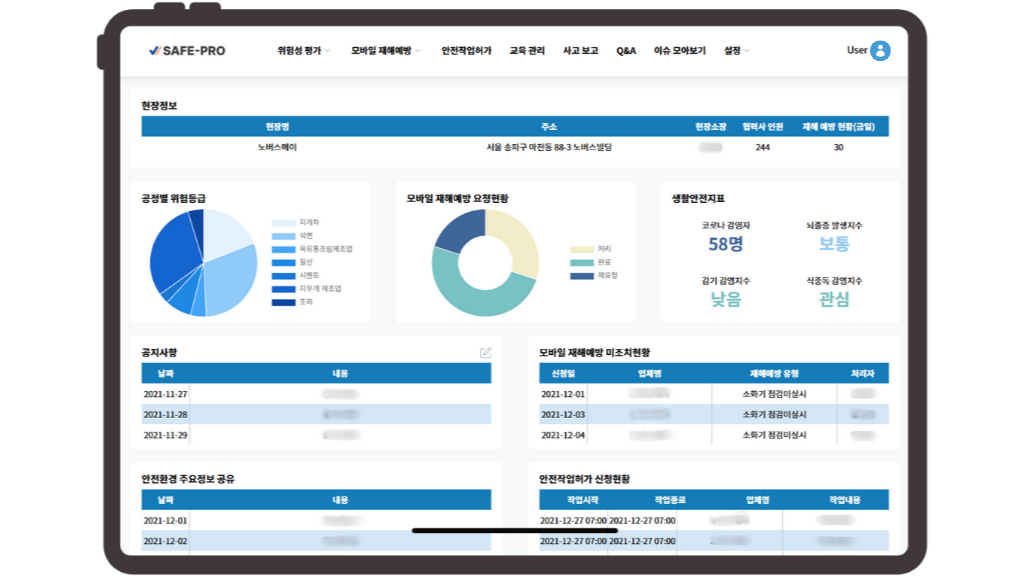Click the 58명 코로나 감염자 value
Image resolution: width=1024 pixels, height=576 pixels.
(x=725, y=244)
